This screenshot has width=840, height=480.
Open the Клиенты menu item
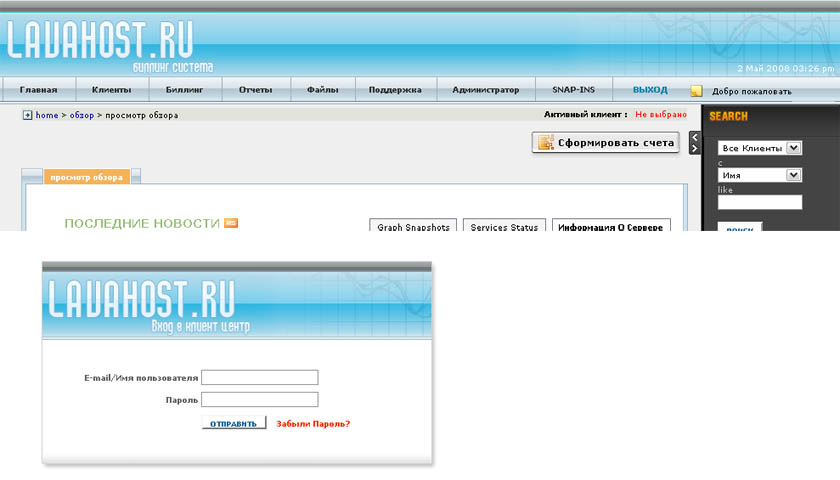[x=111, y=89]
